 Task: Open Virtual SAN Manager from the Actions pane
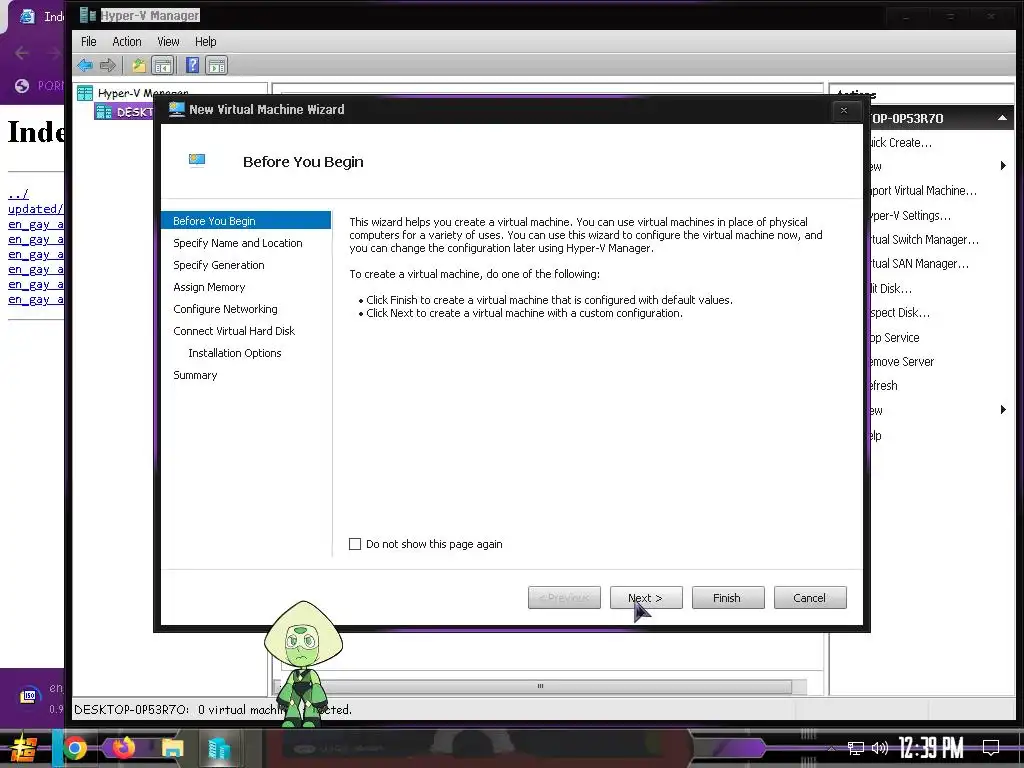pos(920,264)
